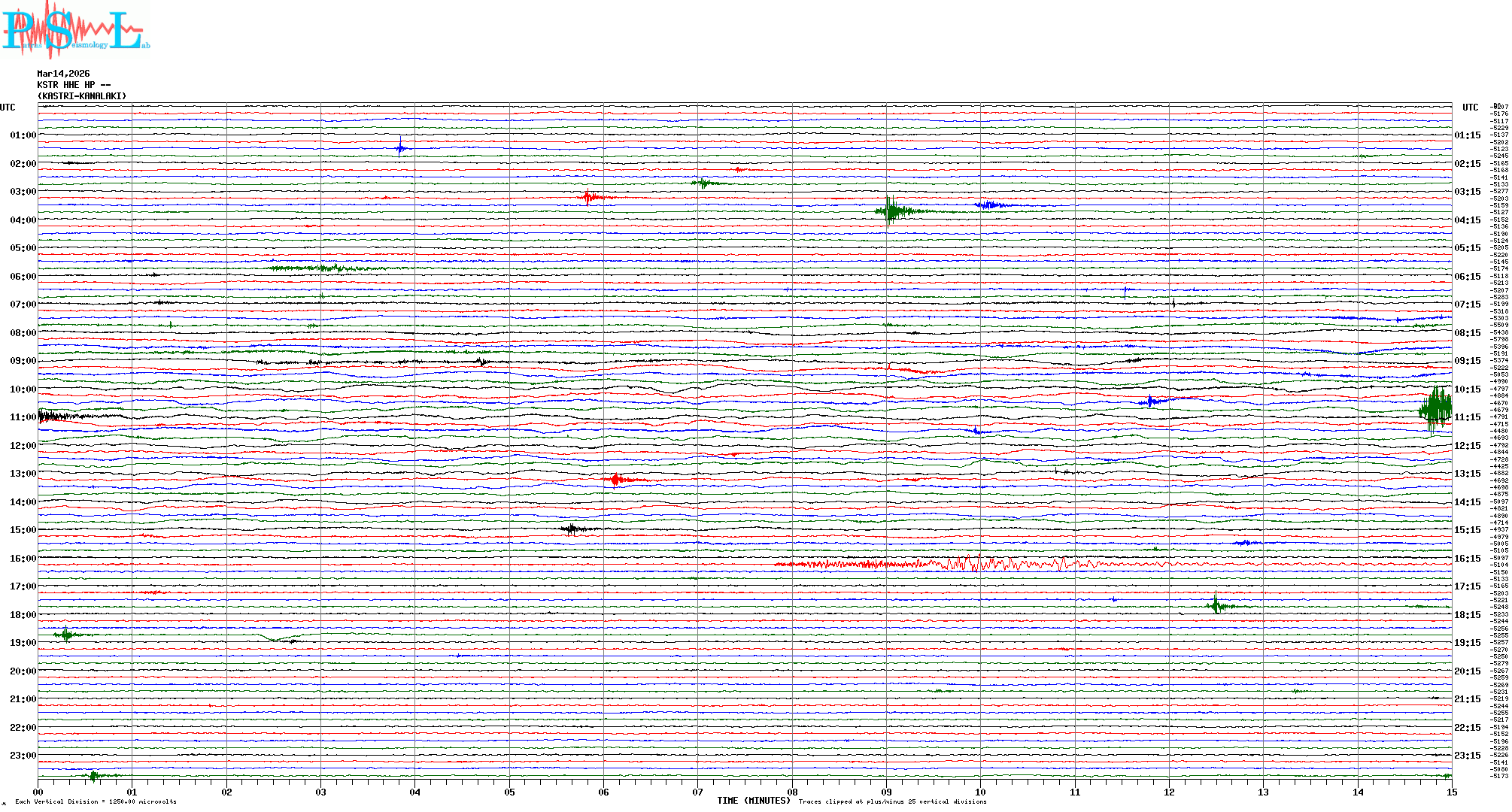Click minute 09 on the bottom axis
The height and width of the screenshot is (812, 1512).
pyautogui.click(x=886, y=792)
